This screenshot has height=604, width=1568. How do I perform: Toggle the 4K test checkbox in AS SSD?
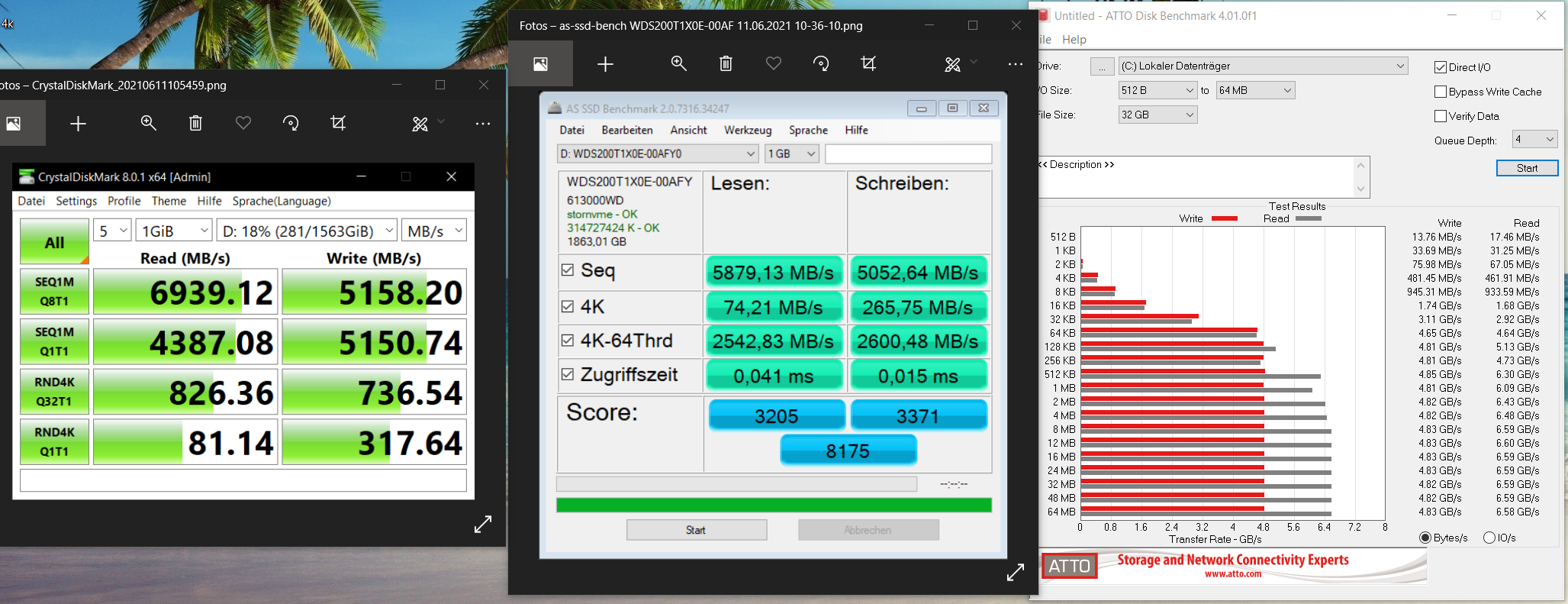tap(568, 306)
